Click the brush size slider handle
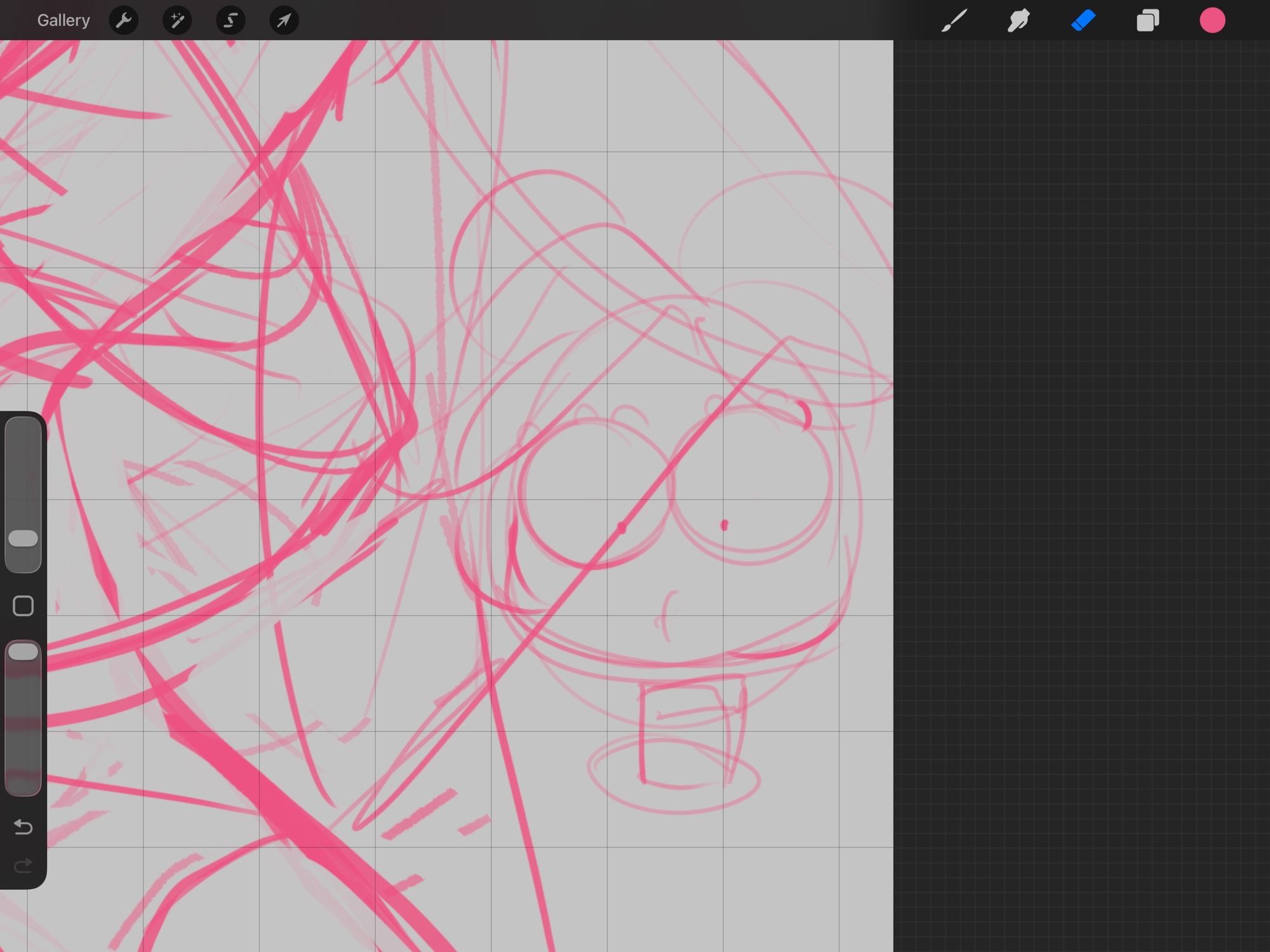 point(23,539)
